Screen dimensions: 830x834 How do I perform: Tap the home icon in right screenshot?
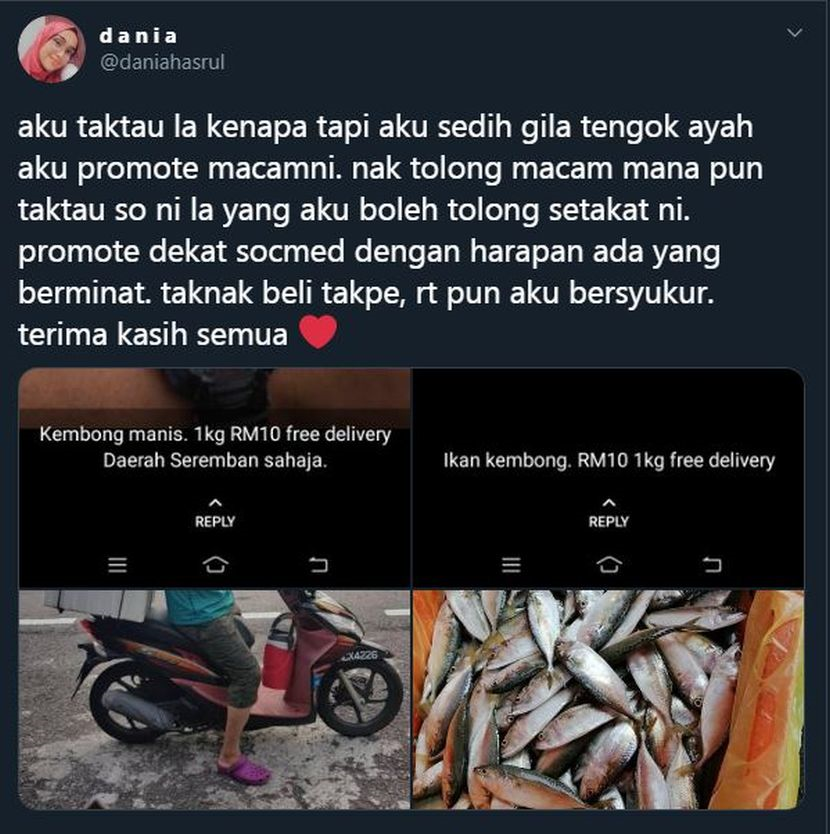coord(609,564)
